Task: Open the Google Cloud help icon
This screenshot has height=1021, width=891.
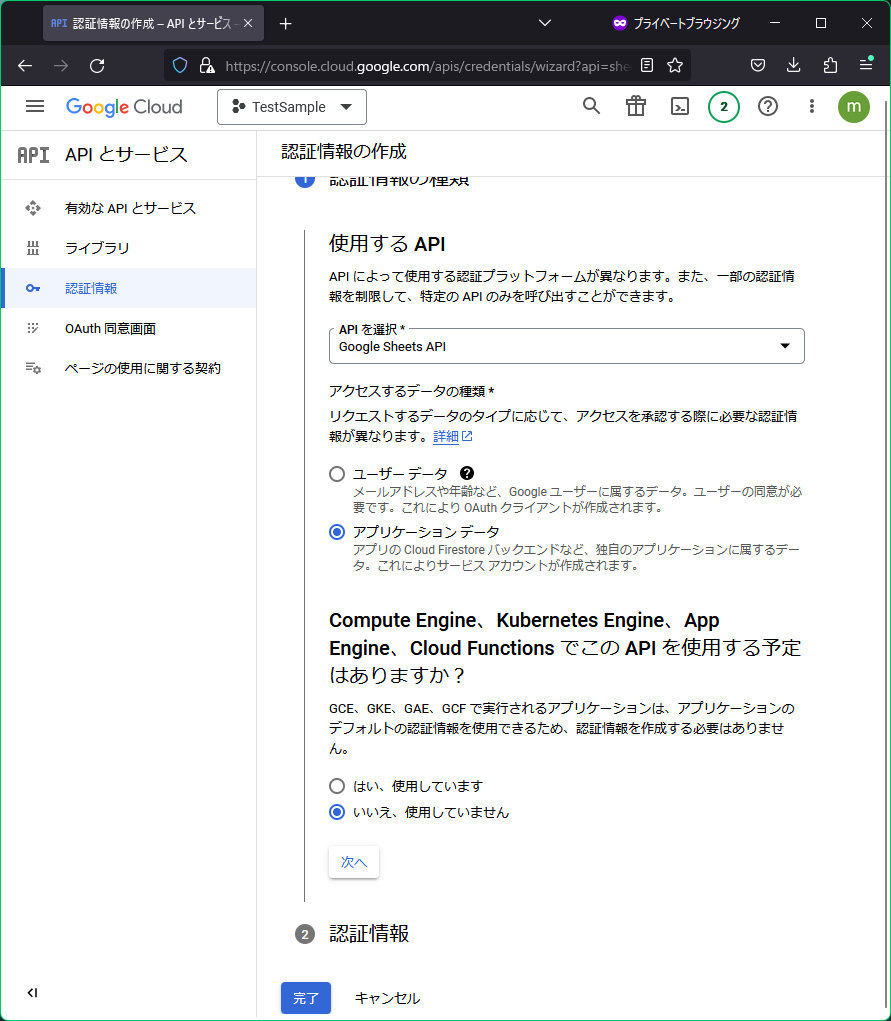Action: 768,106
